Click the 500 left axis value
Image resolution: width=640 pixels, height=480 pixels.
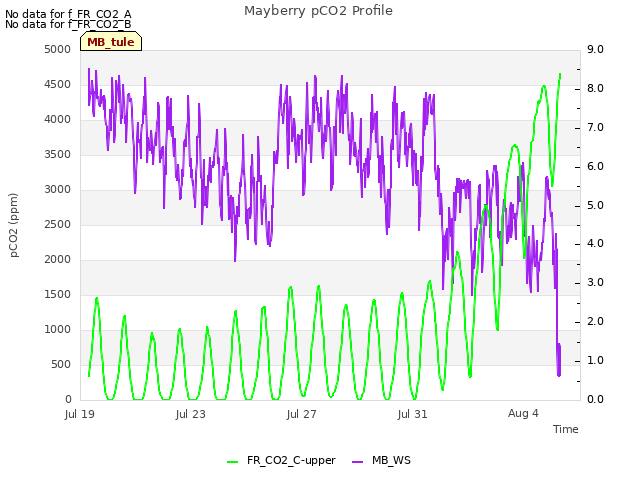tap(61, 364)
